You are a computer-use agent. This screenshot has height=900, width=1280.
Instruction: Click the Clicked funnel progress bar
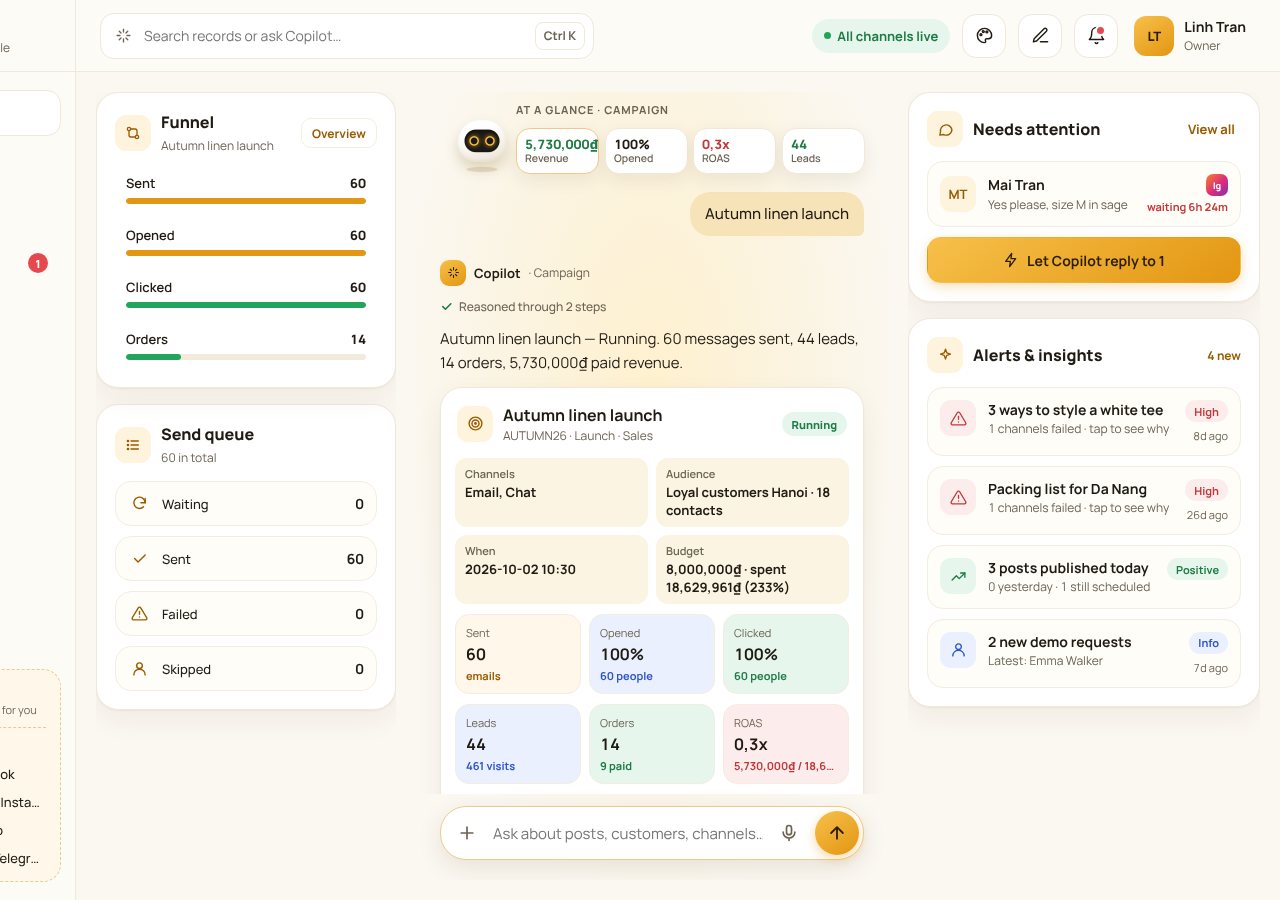[x=246, y=305]
